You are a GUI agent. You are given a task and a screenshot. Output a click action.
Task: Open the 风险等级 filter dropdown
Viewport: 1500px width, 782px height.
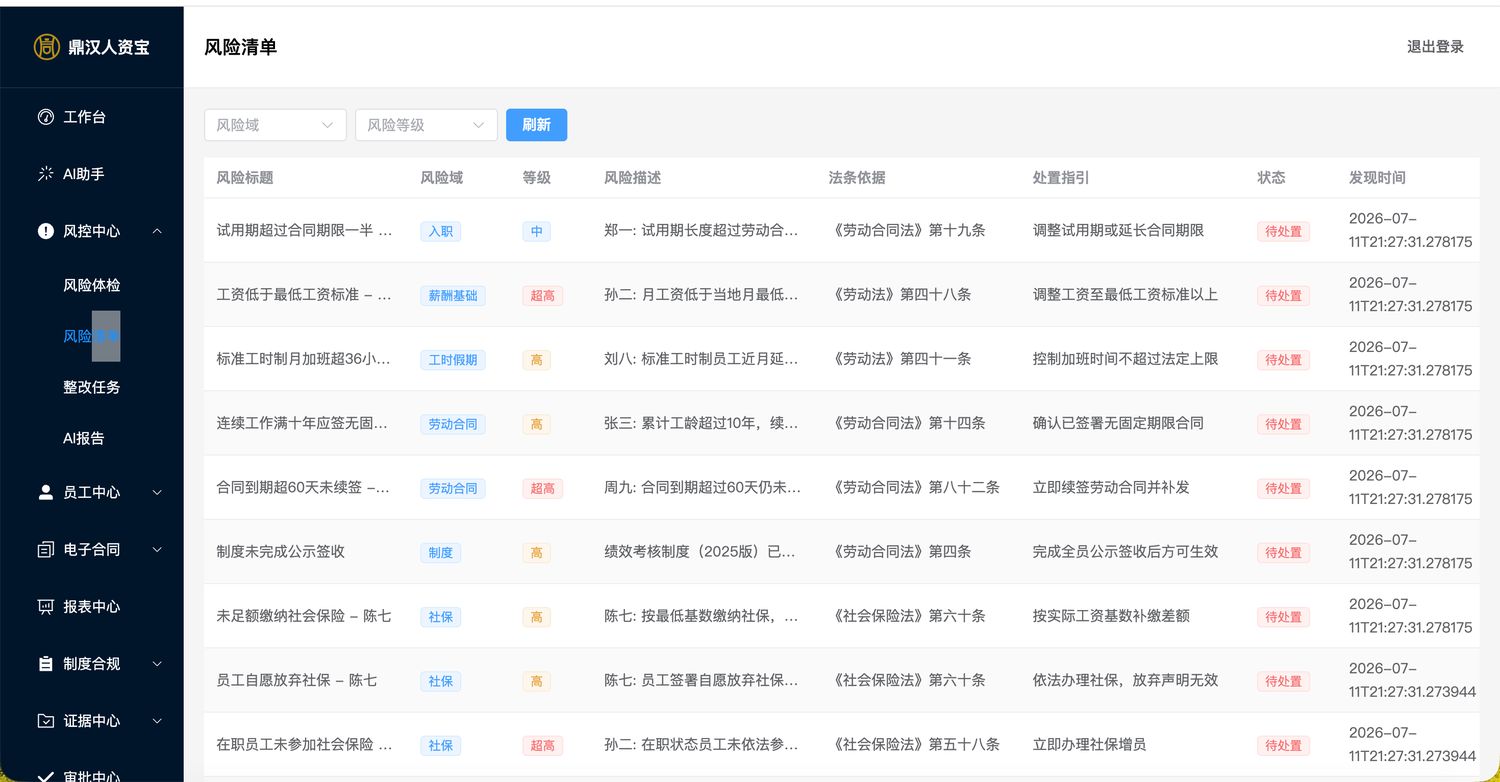pos(426,125)
